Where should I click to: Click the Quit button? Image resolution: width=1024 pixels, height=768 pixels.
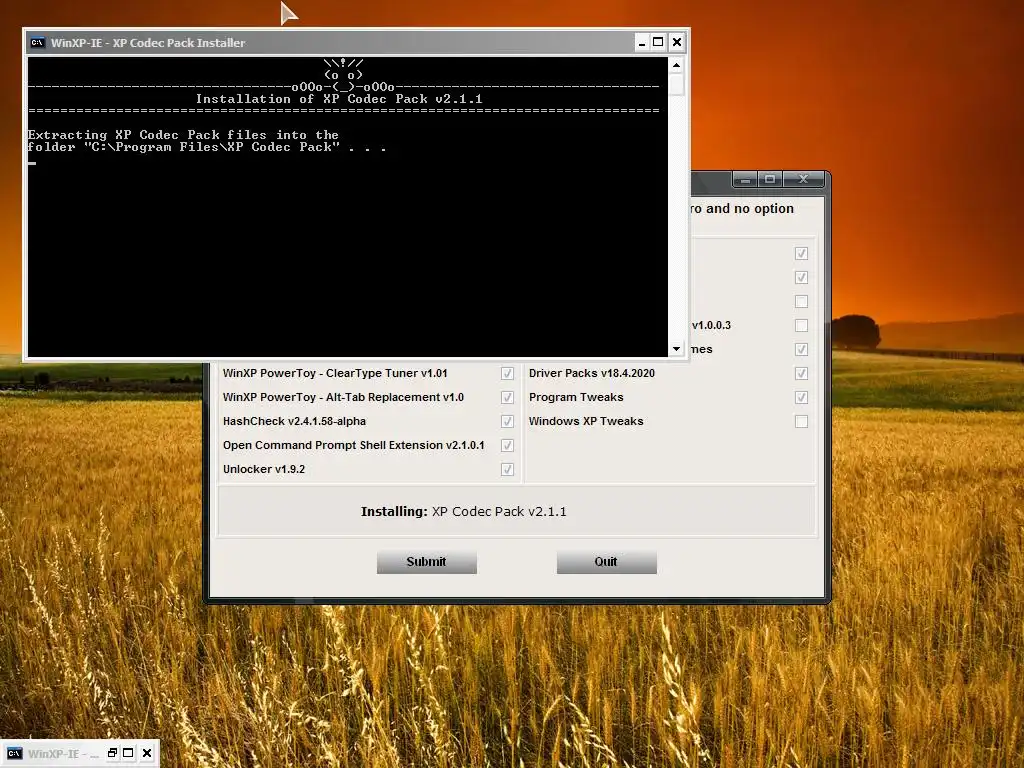point(606,562)
